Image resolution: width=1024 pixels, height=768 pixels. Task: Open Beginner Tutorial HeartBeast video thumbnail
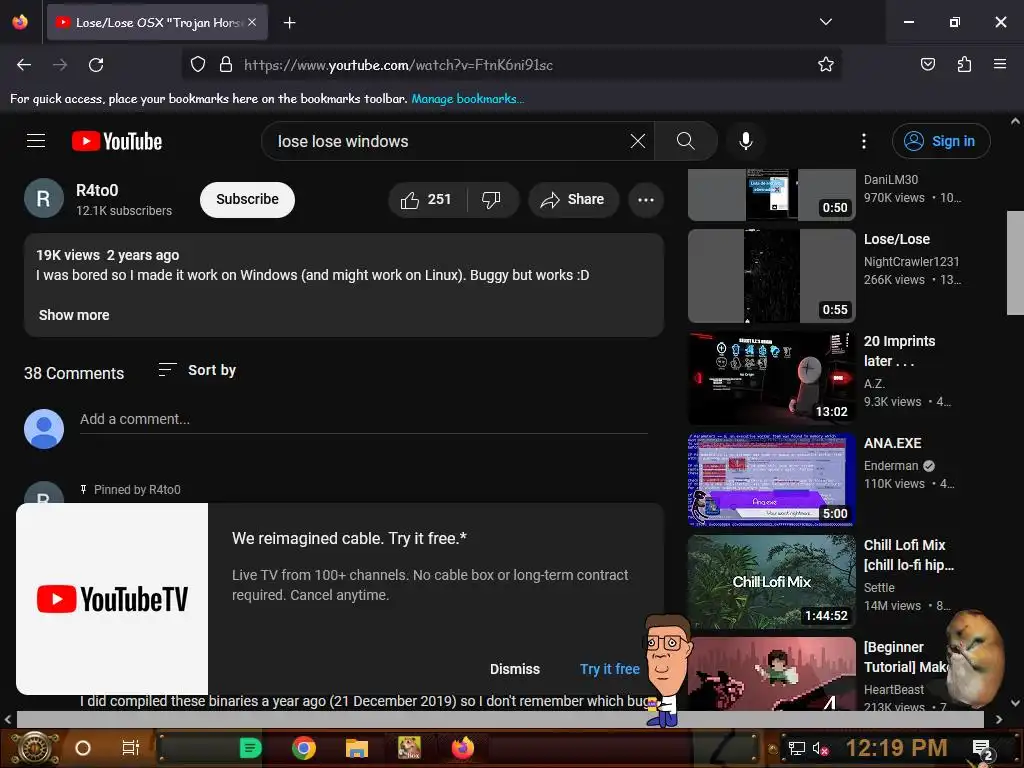tap(772, 674)
